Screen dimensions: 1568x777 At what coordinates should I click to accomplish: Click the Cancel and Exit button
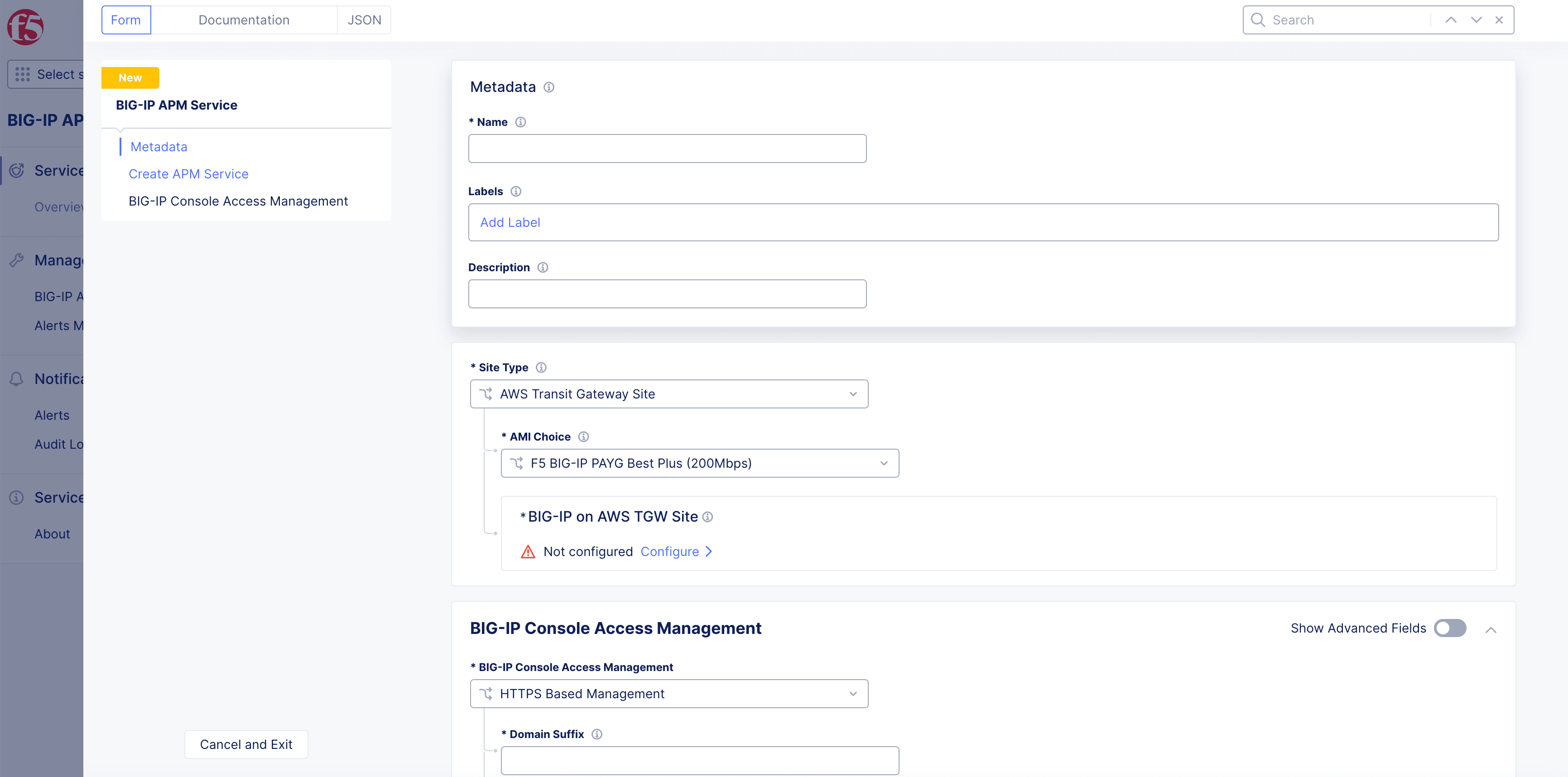click(246, 744)
